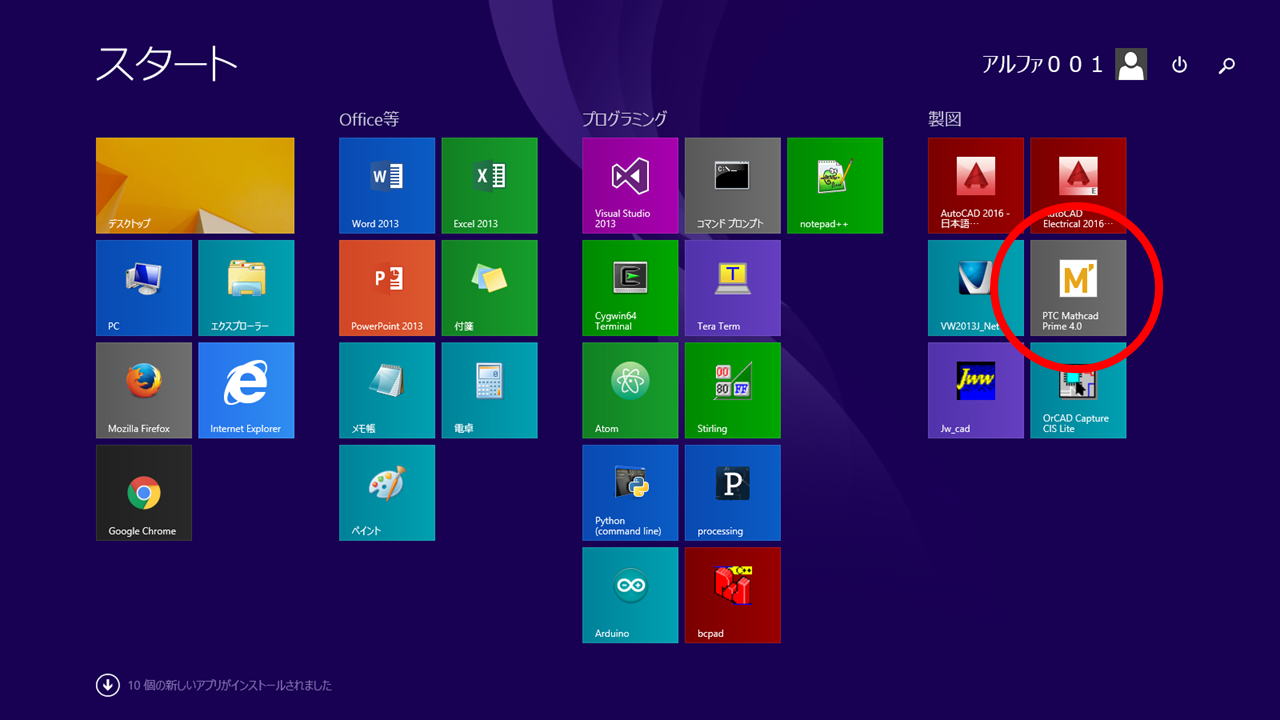The image size is (1280, 720).
Task: Select the プログラミング group heading
Action: pos(624,119)
